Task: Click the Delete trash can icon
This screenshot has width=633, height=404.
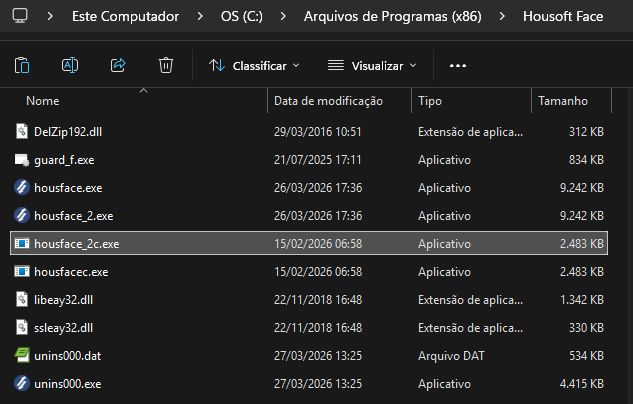Action: [166, 66]
